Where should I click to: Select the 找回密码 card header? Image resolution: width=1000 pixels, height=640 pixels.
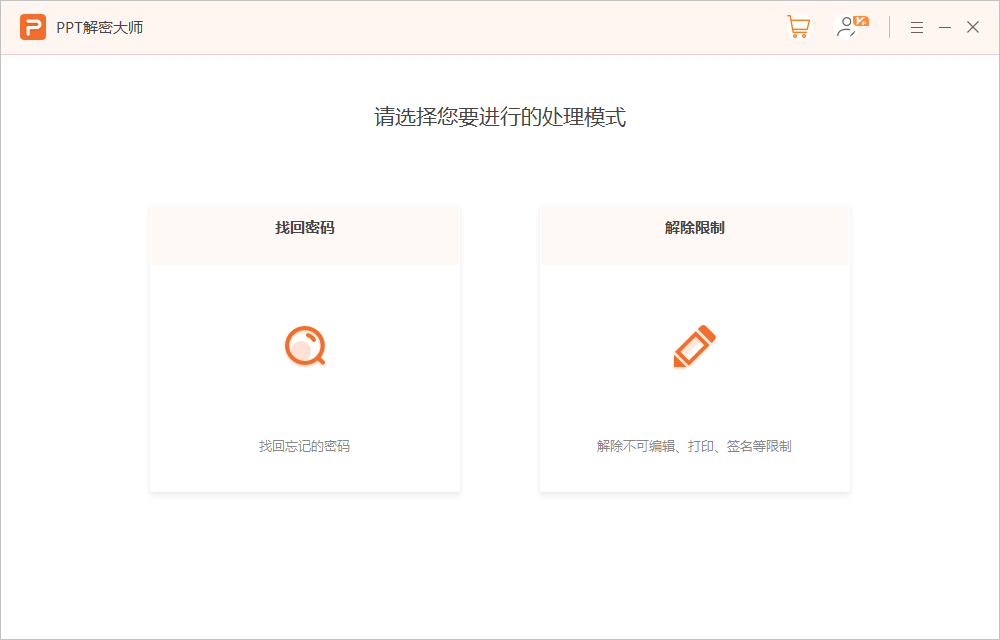(305, 235)
